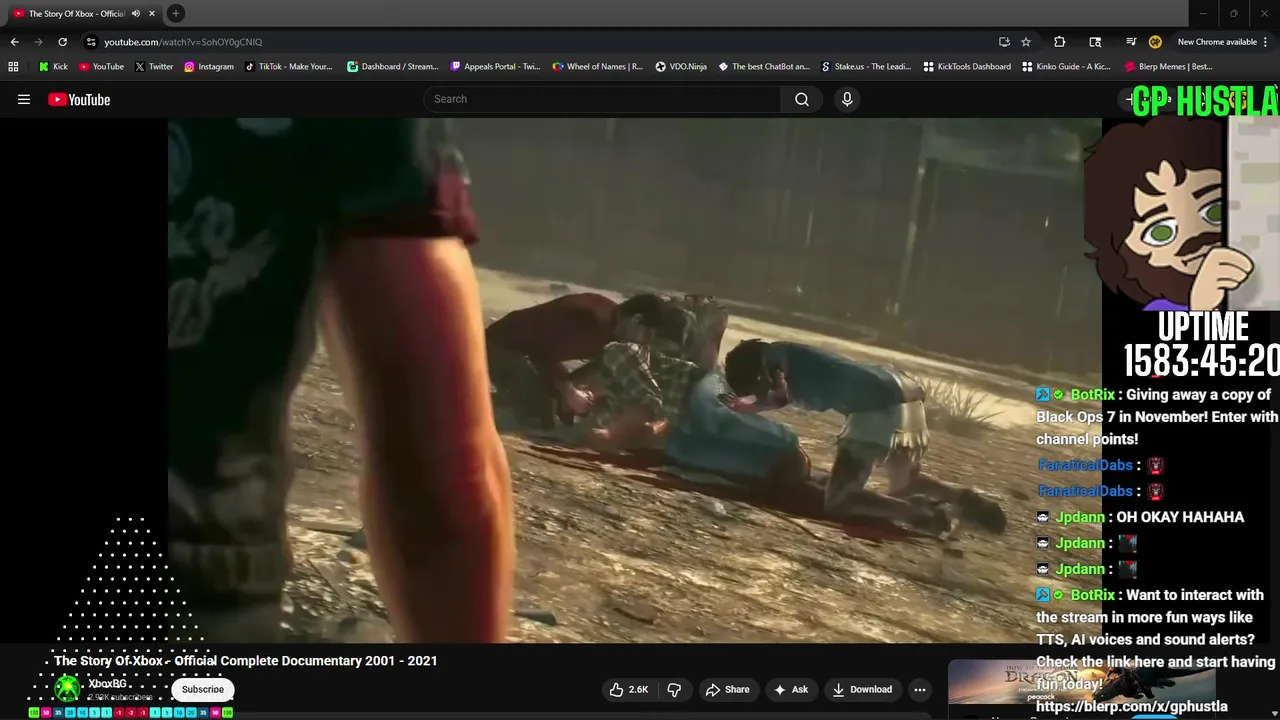
Task: Like the video with thumbs up
Action: [x=629, y=689]
